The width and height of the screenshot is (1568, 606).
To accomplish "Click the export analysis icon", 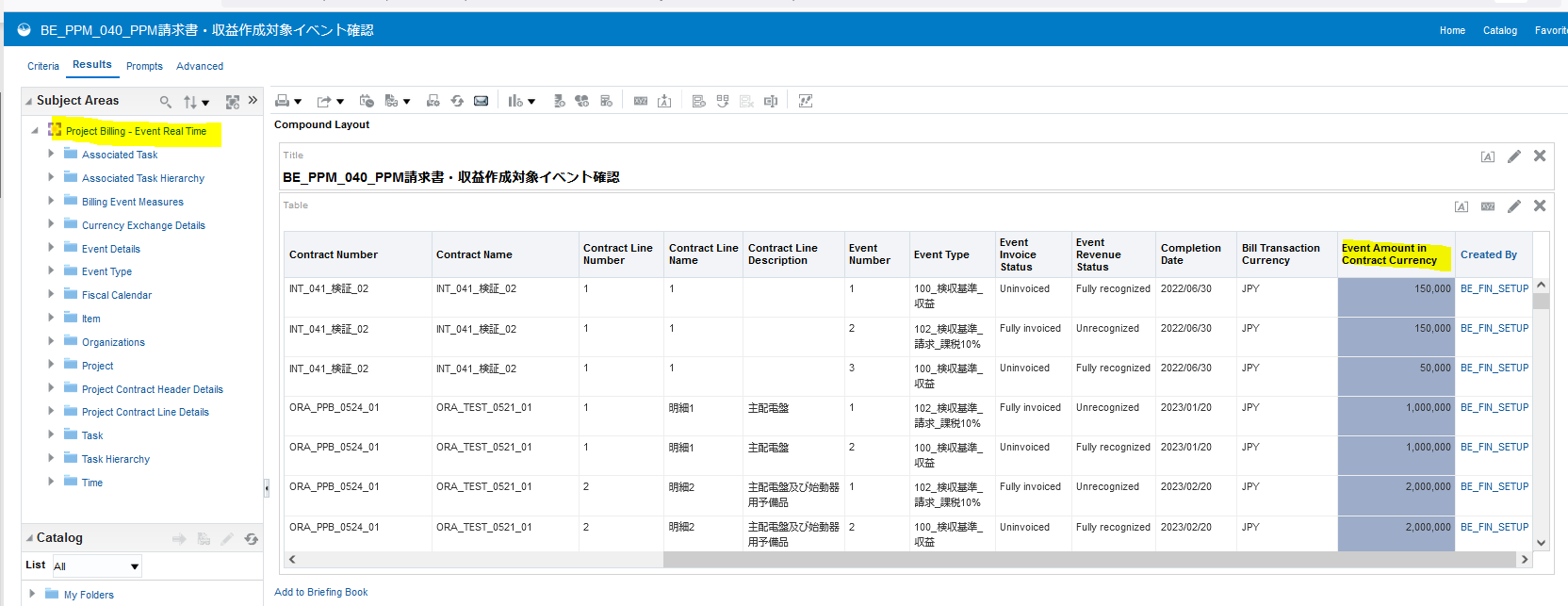I will click(324, 101).
